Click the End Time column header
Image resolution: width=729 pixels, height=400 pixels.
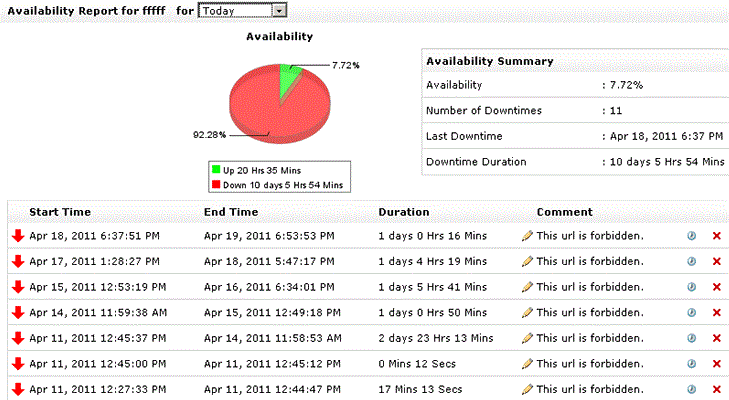(x=230, y=212)
